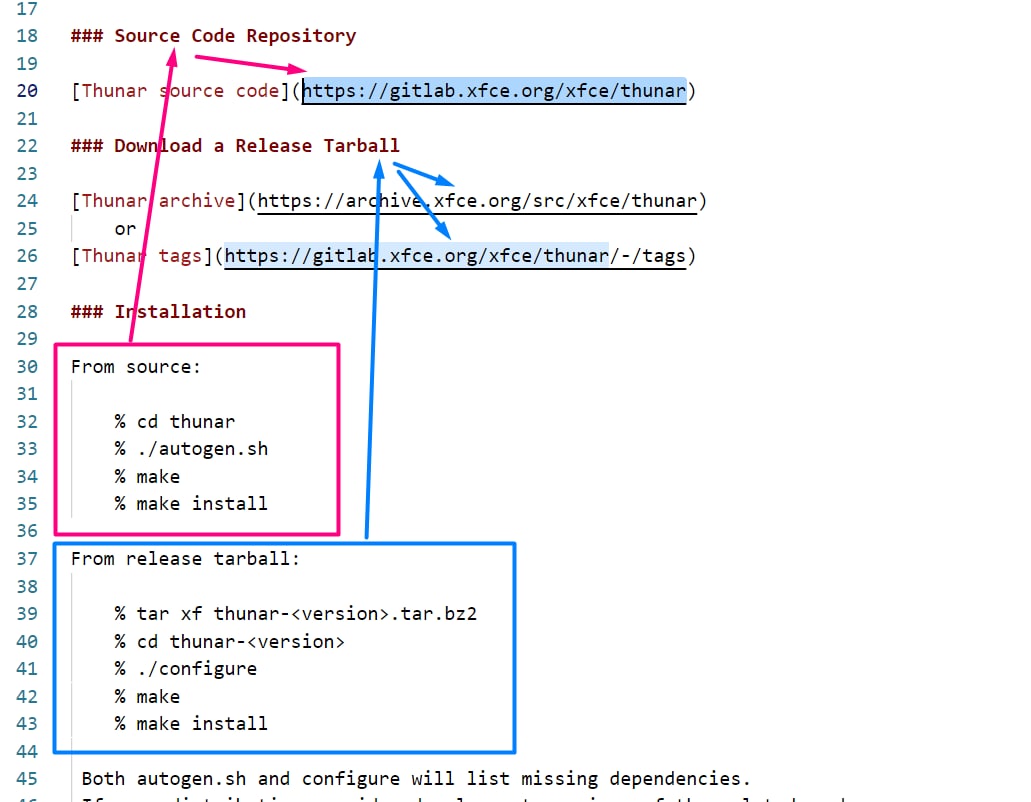Click line number 28 in the gutter
Image resolution: width=1031 pixels, height=802 pixels.
coord(27,311)
